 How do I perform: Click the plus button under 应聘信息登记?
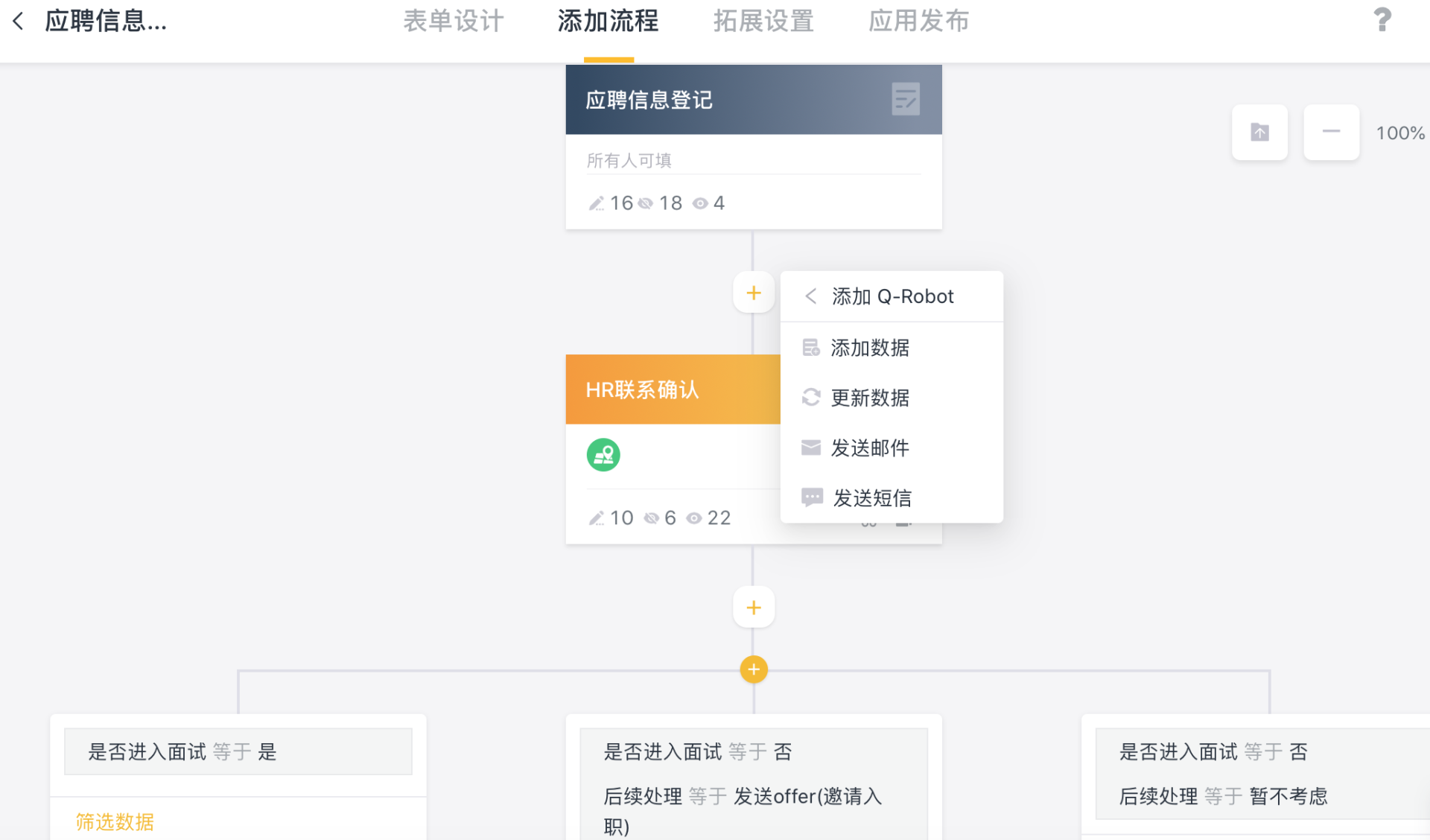(x=754, y=293)
